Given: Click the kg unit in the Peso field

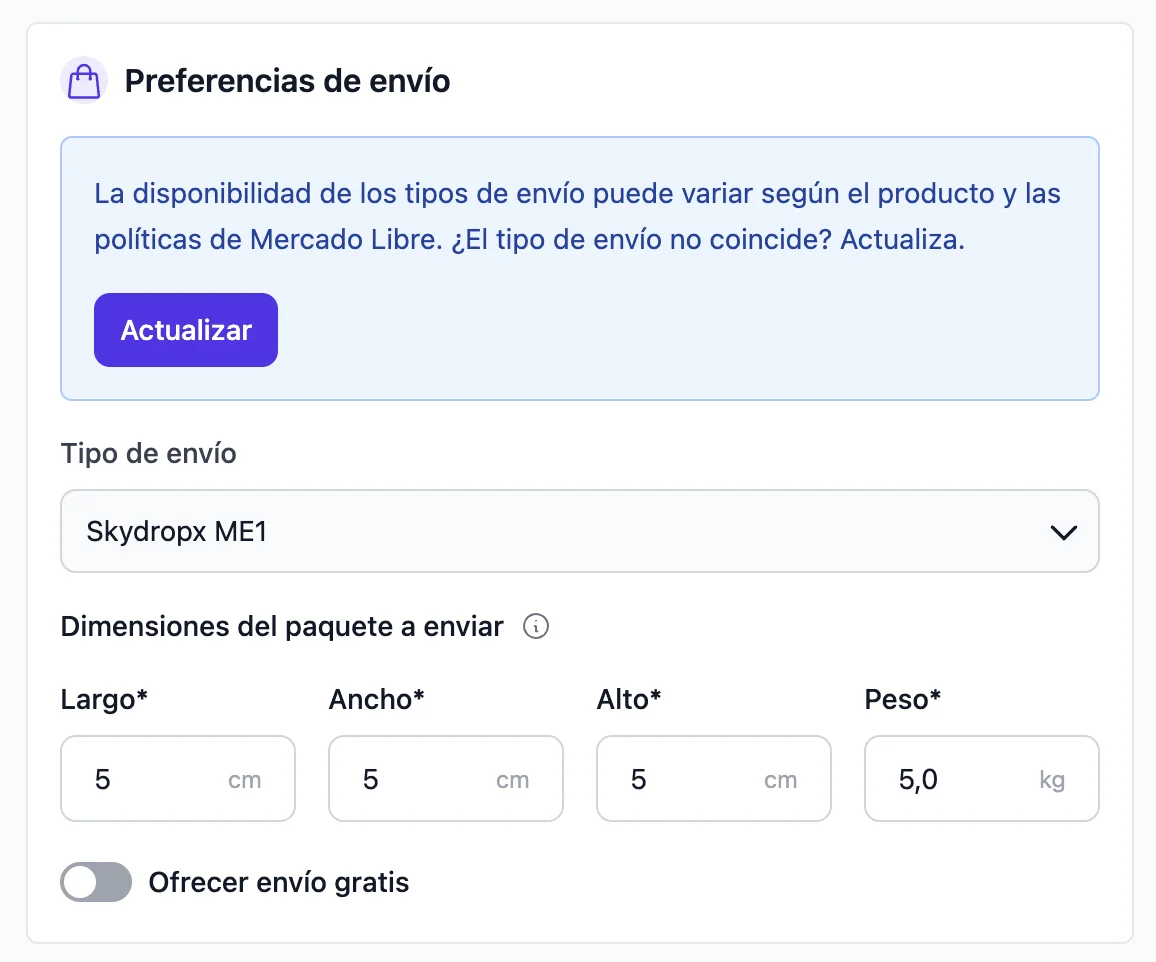Looking at the screenshot, I should point(1052,780).
